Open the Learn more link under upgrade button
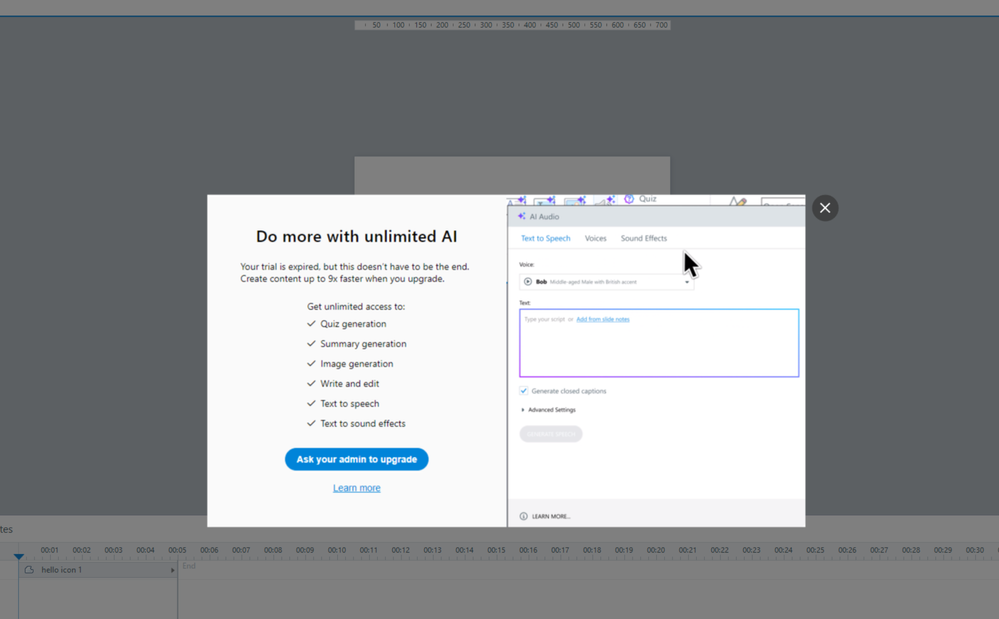 tap(356, 488)
